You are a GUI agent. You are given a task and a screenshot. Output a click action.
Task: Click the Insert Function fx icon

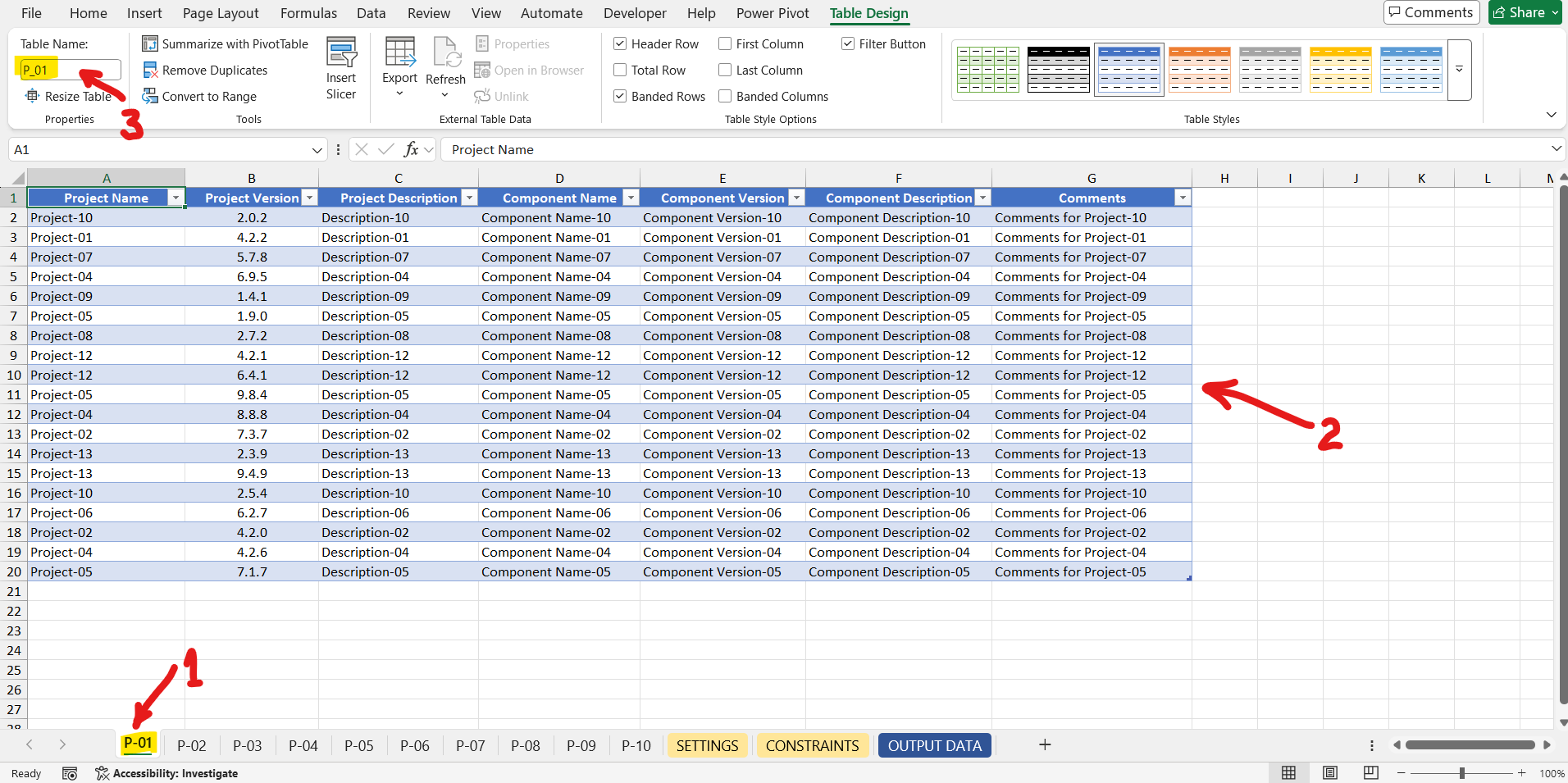(411, 149)
